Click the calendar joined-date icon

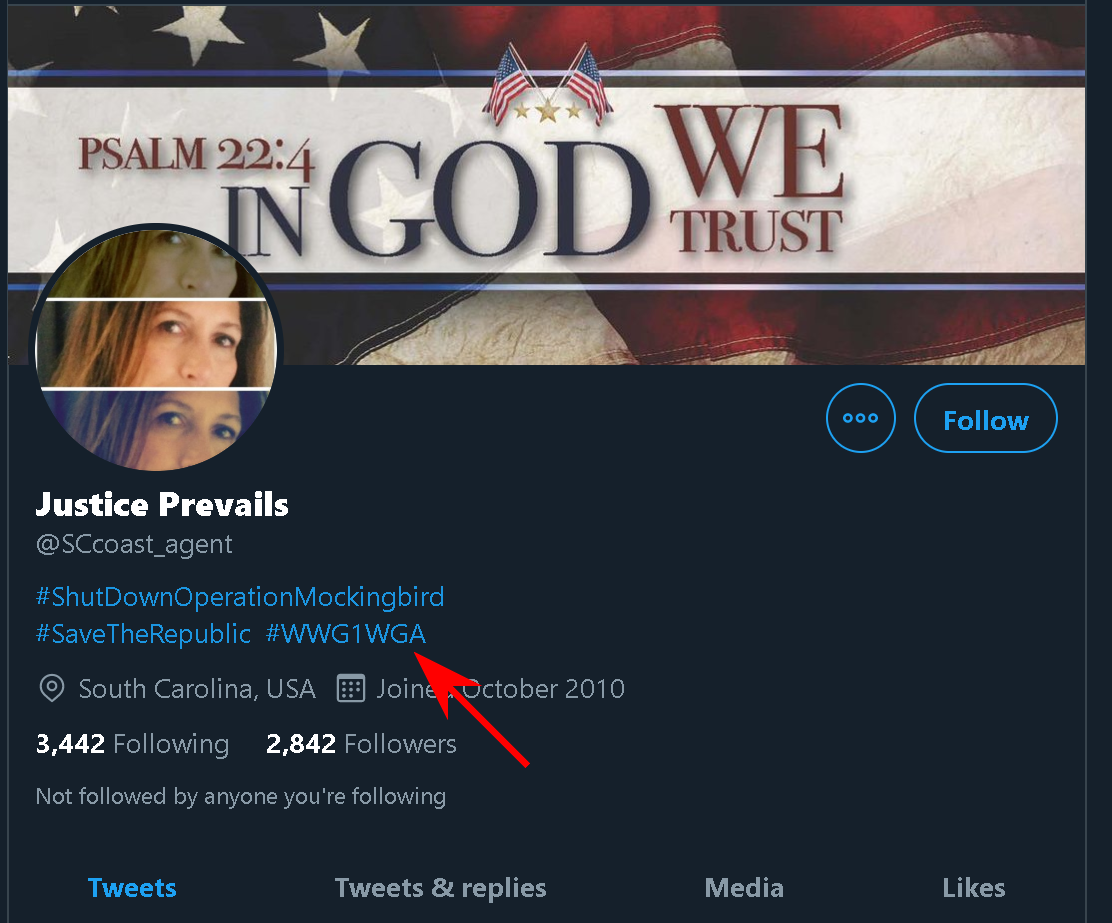pos(350,689)
